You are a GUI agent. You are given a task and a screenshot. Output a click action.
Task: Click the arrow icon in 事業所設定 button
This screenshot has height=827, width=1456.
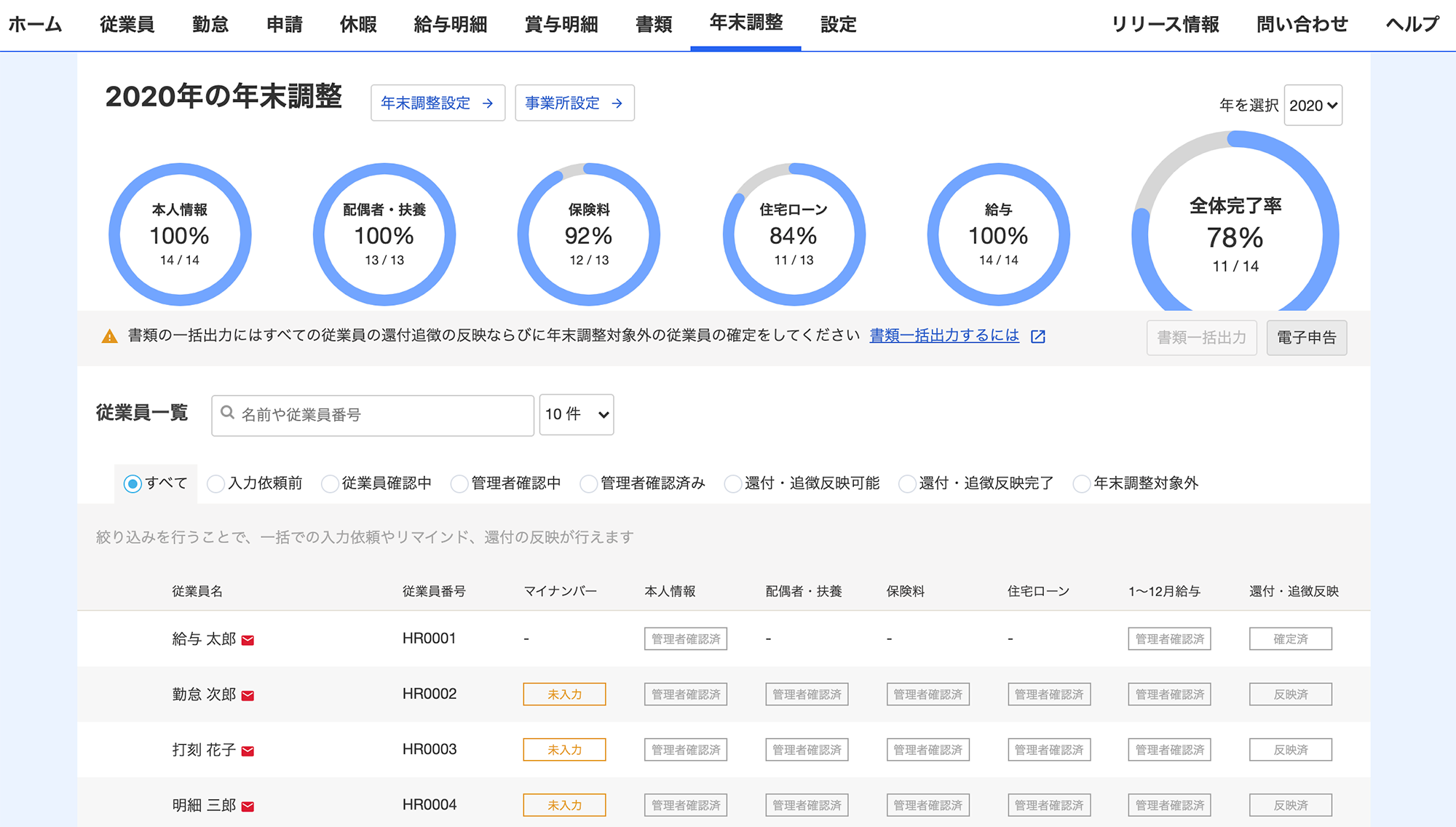[617, 103]
